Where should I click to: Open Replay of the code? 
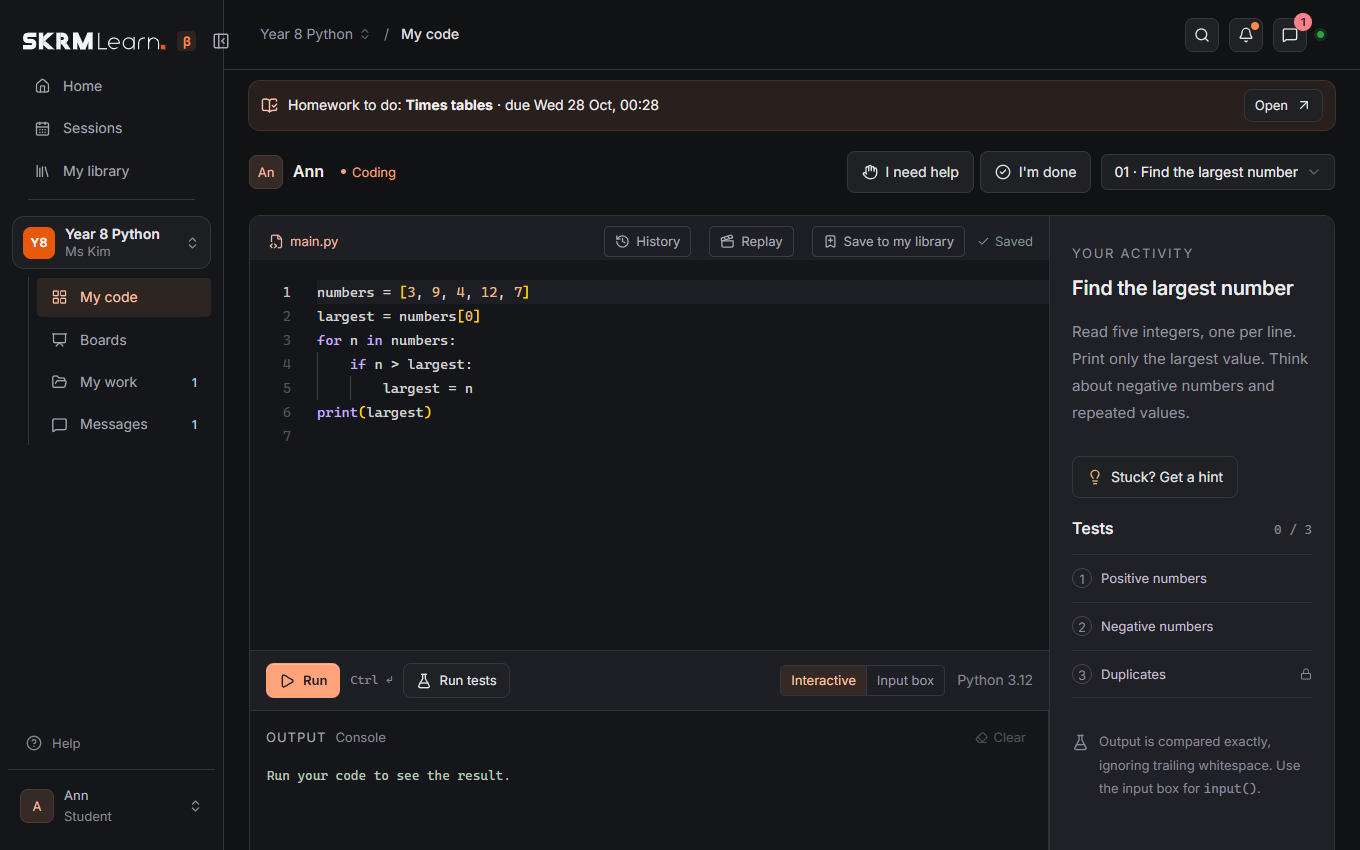tap(751, 242)
